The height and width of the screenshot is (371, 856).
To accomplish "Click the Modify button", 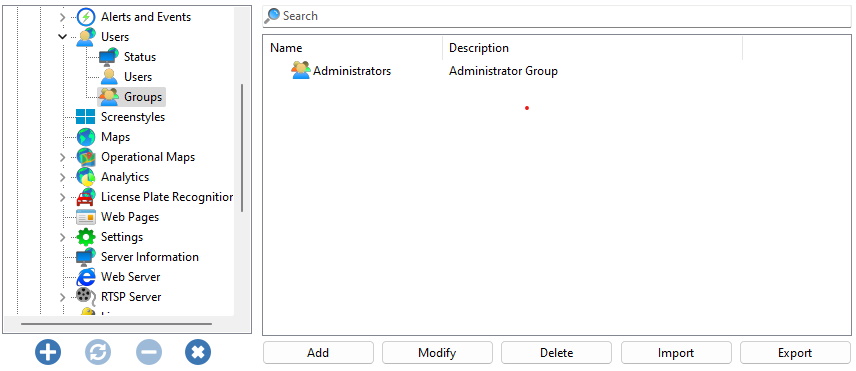I will 437,353.
